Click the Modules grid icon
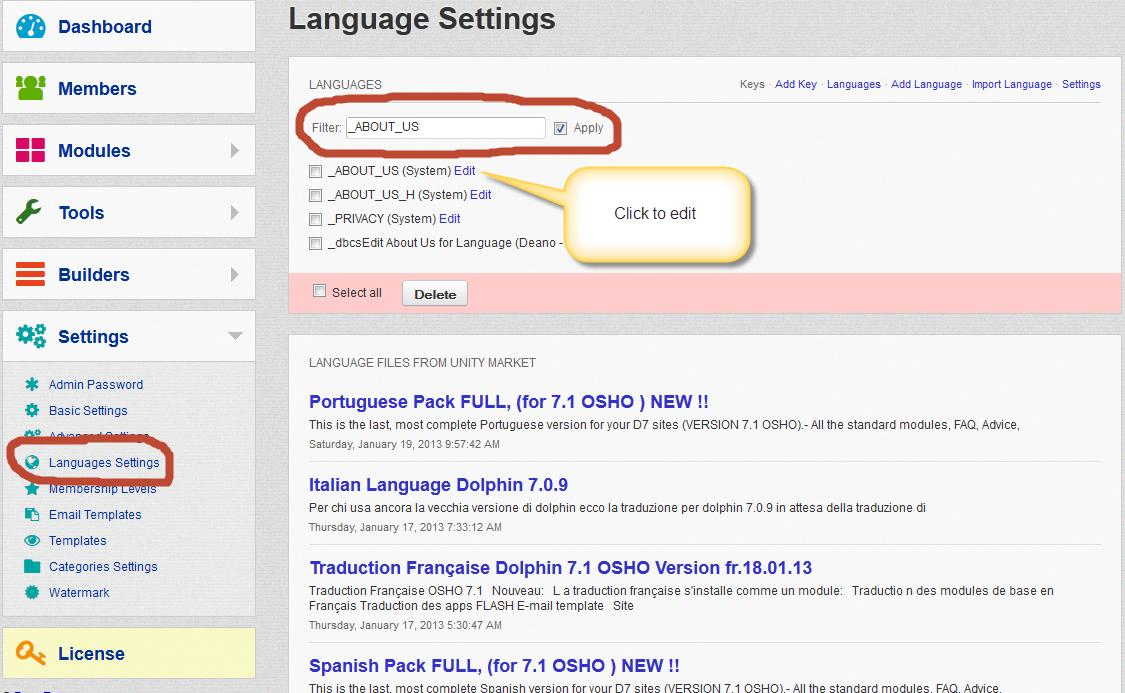The image size is (1125, 693). pos(31,151)
